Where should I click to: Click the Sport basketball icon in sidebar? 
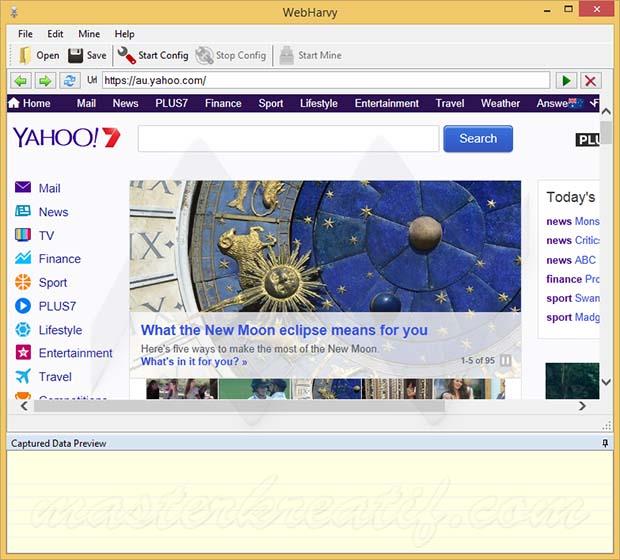[x=23, y=282]
